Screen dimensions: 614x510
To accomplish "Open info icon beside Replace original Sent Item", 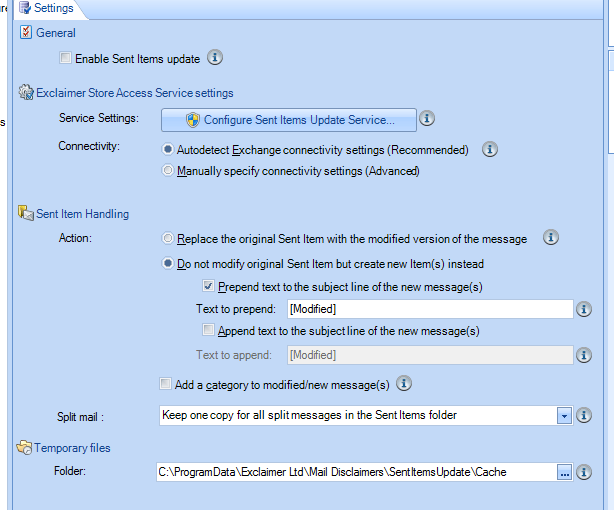I will pos(551,237).
